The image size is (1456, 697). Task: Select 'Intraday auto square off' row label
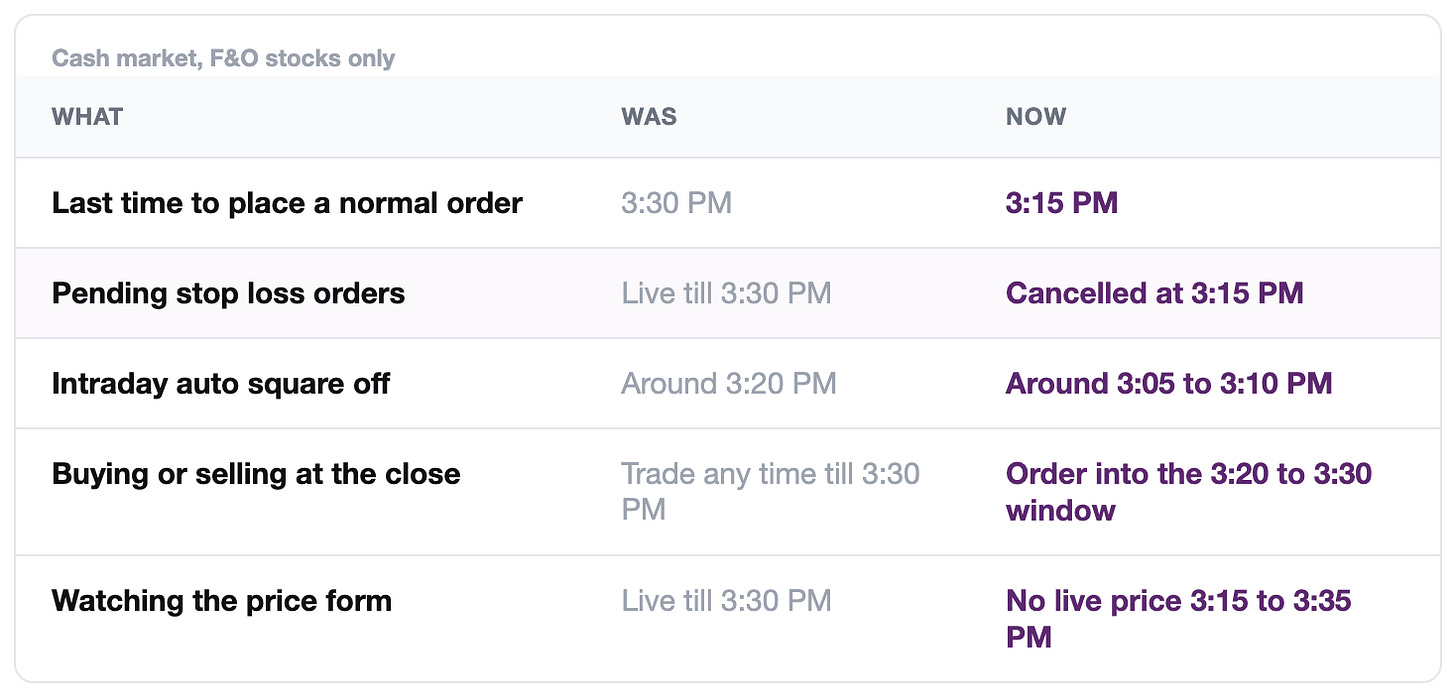pyautogui.click(x=221, y=383)
